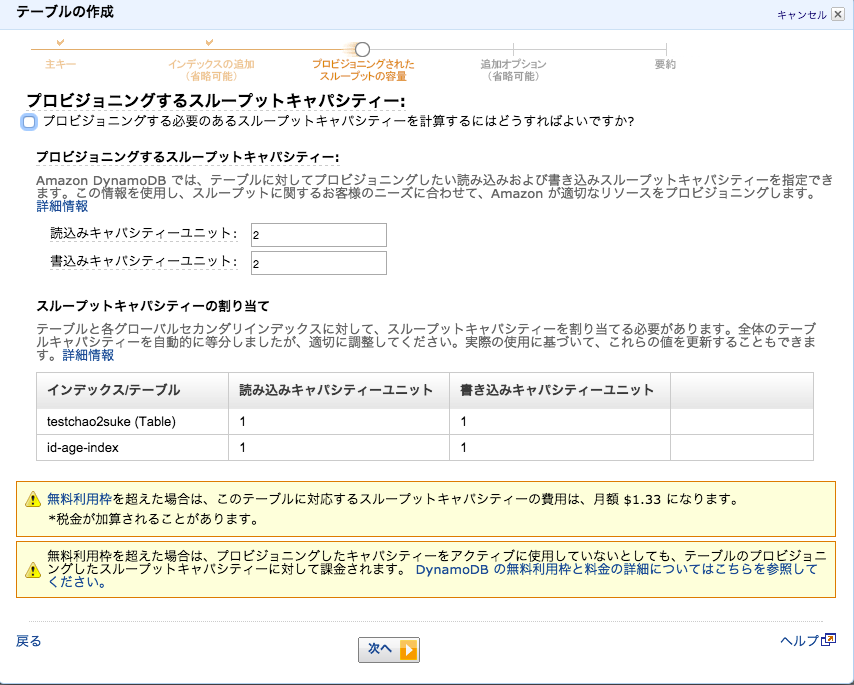
Task: Click the 読込みキャパシティーユニット input field
Action: point(319,235)
